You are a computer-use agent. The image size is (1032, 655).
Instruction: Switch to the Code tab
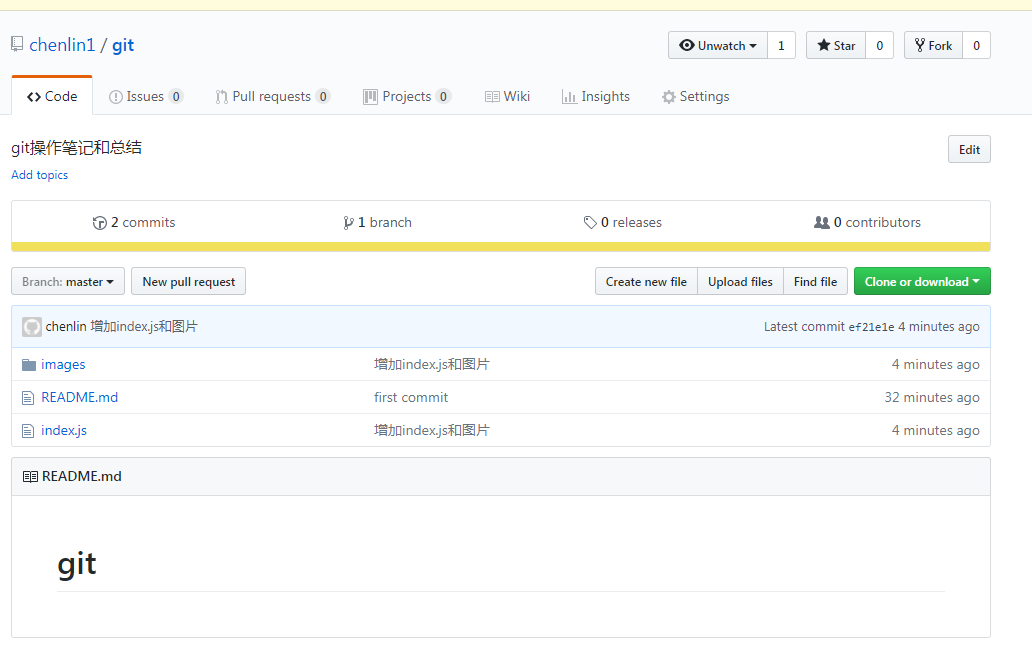[52, 96]
